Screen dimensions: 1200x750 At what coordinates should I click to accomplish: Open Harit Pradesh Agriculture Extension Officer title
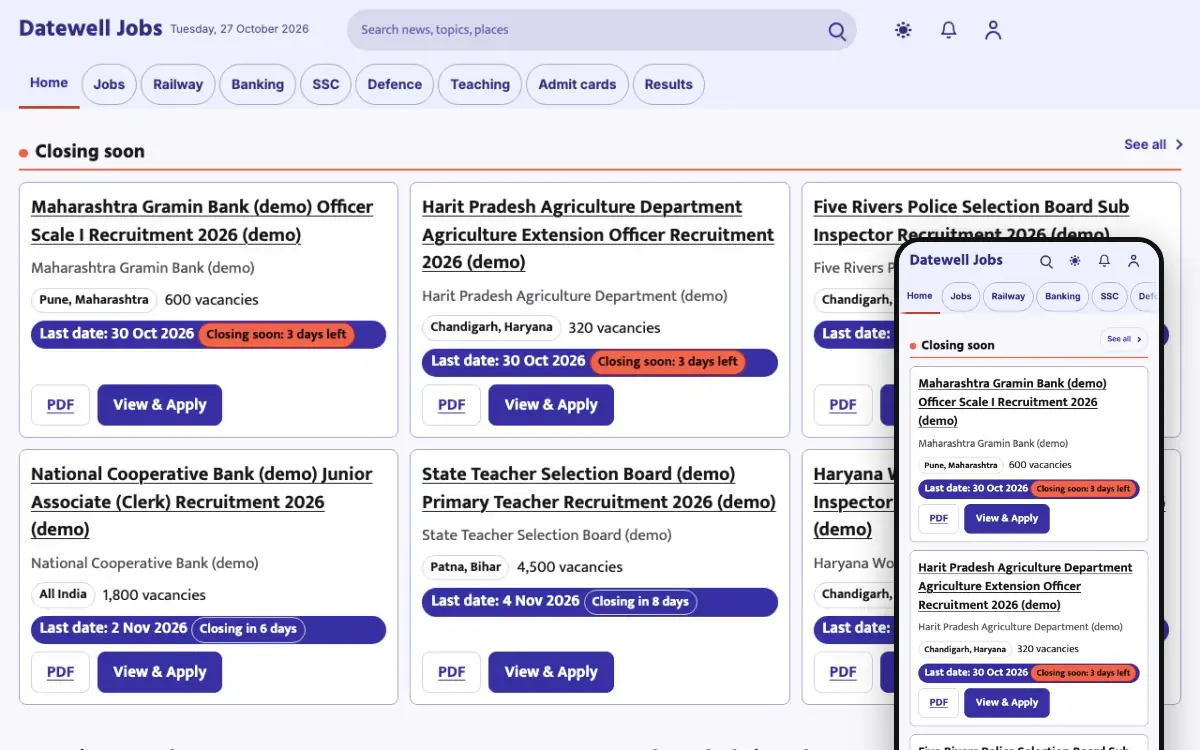pos(598,235)
